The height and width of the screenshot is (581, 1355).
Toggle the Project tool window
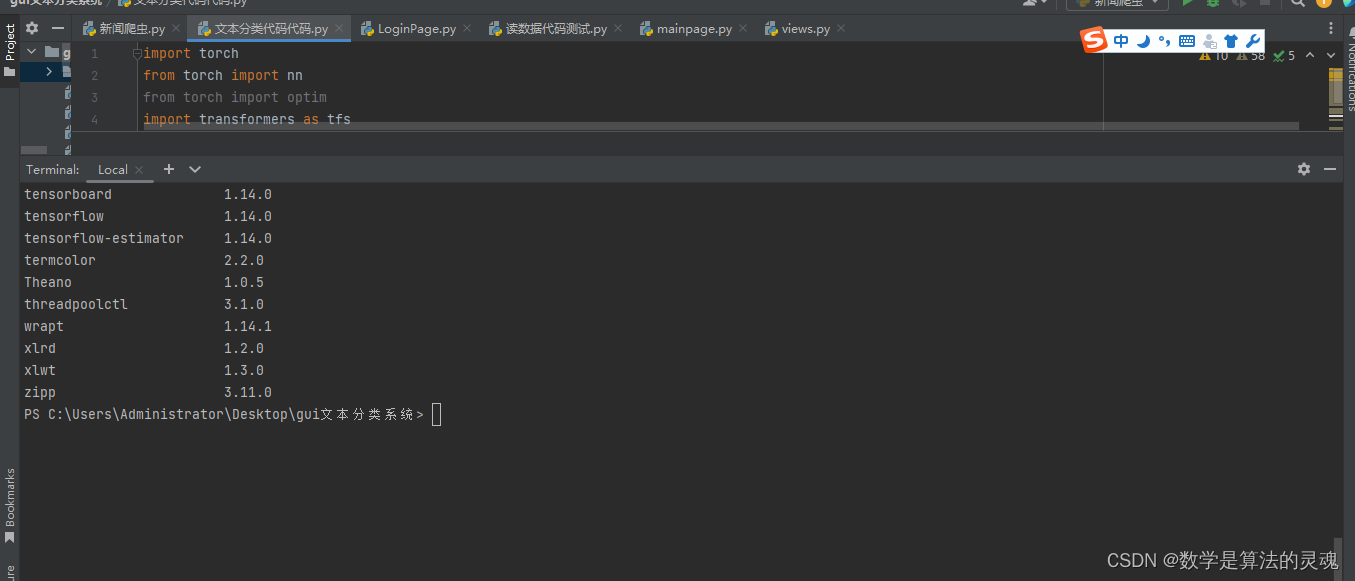(10, 50)
